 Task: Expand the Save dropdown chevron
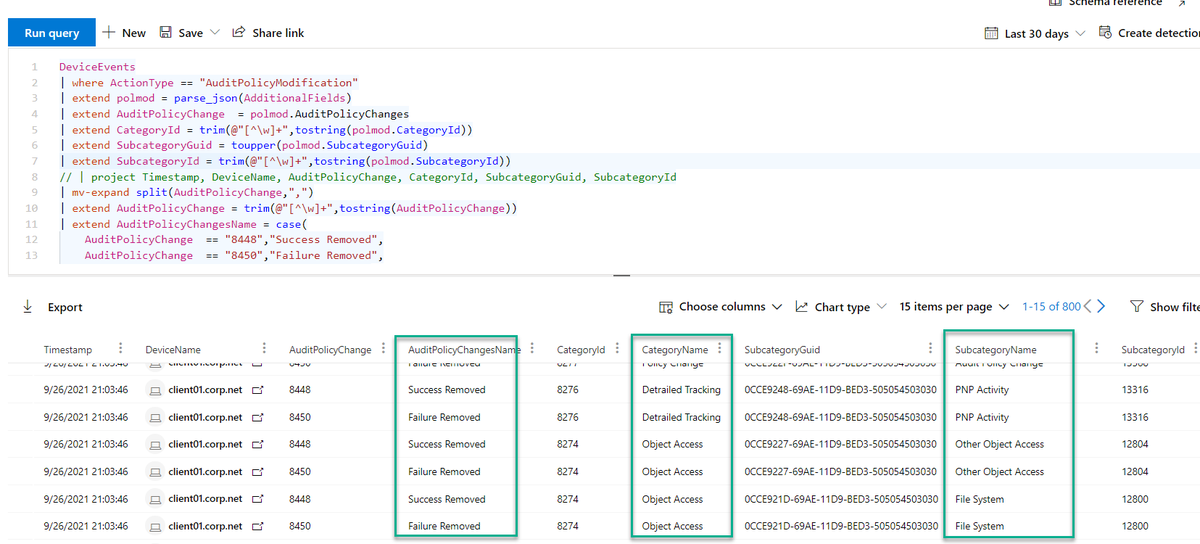click(213, 33)
